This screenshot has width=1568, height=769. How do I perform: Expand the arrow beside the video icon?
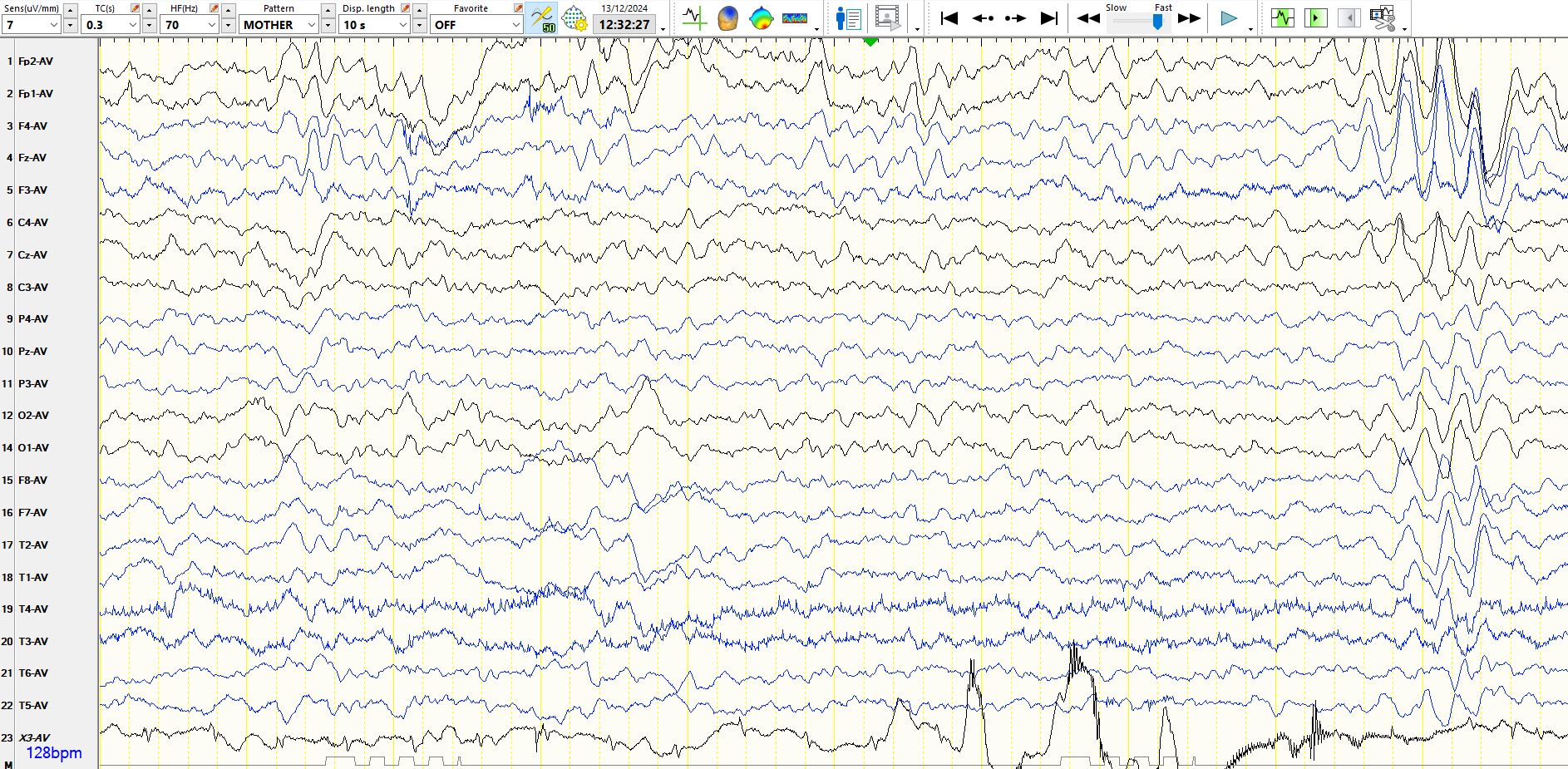(x=917, y=29)
